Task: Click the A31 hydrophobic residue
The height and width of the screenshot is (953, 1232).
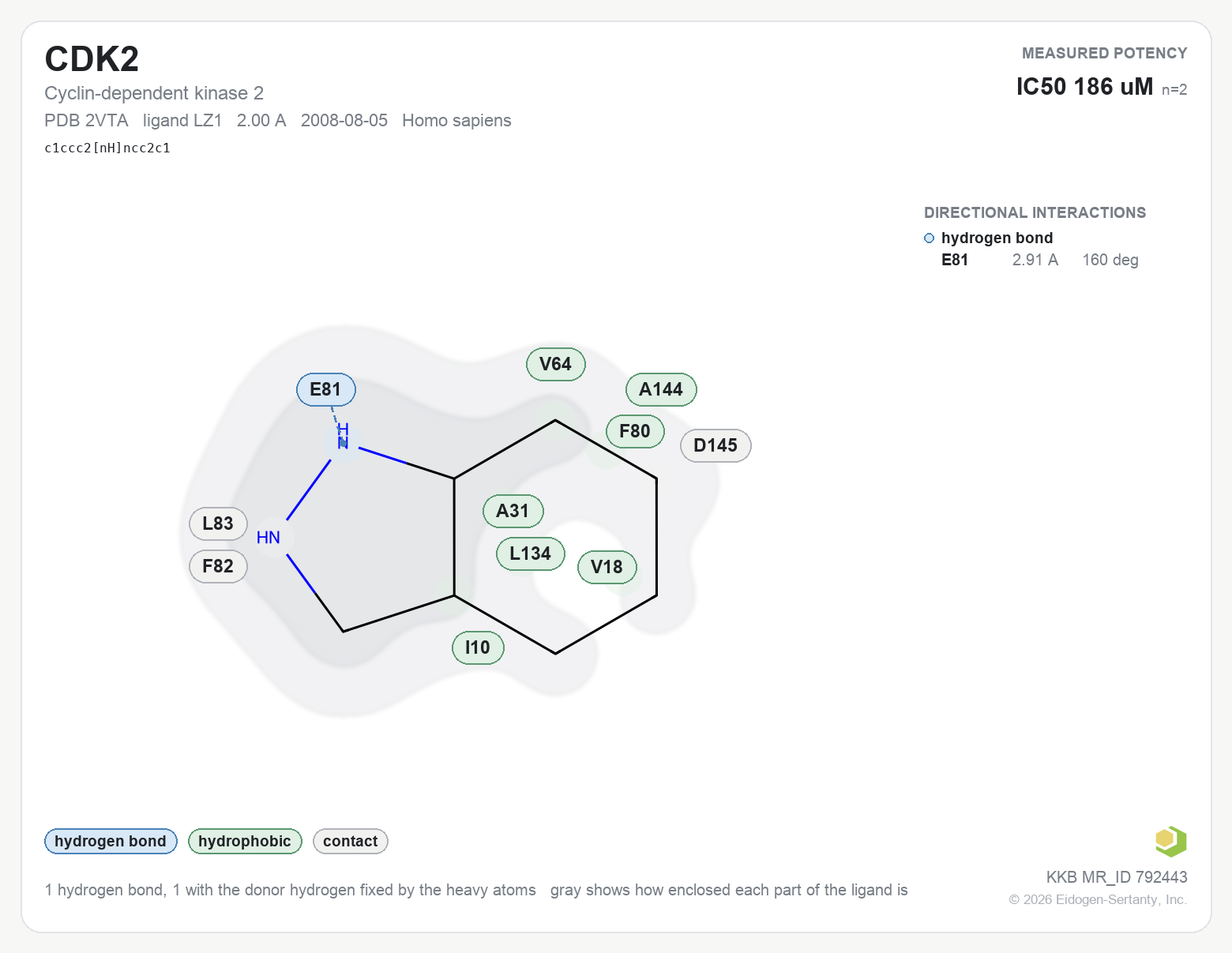Action: (513, 511)
